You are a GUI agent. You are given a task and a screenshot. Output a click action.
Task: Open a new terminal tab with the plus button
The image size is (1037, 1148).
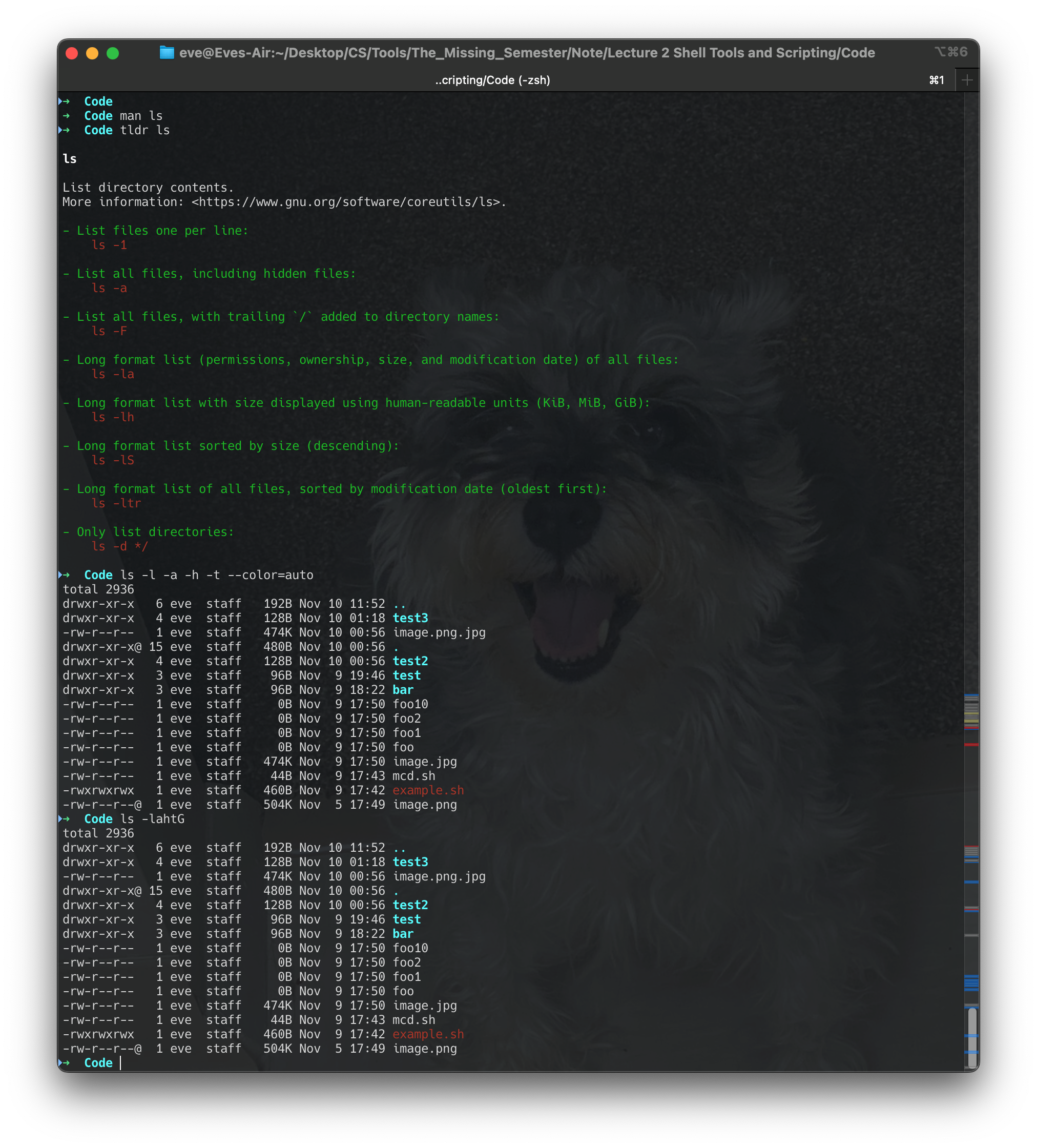tap(967, 80)
